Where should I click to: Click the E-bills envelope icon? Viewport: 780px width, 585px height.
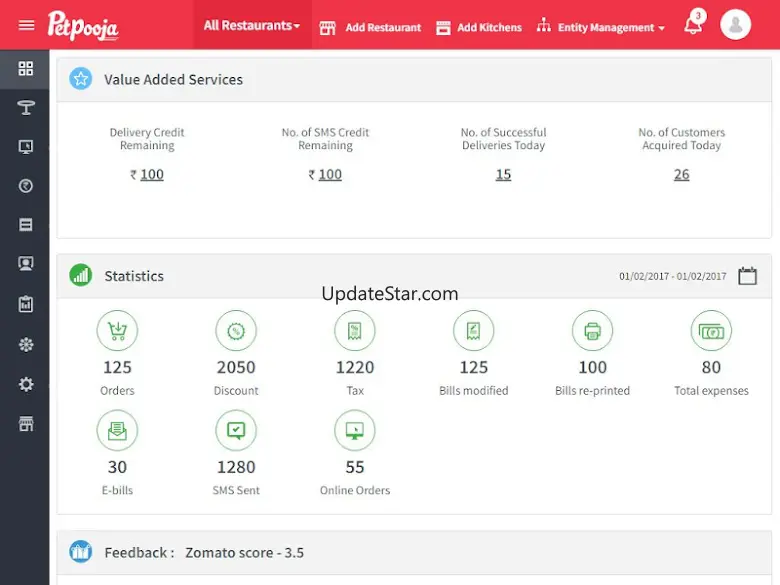coord(117,430)
